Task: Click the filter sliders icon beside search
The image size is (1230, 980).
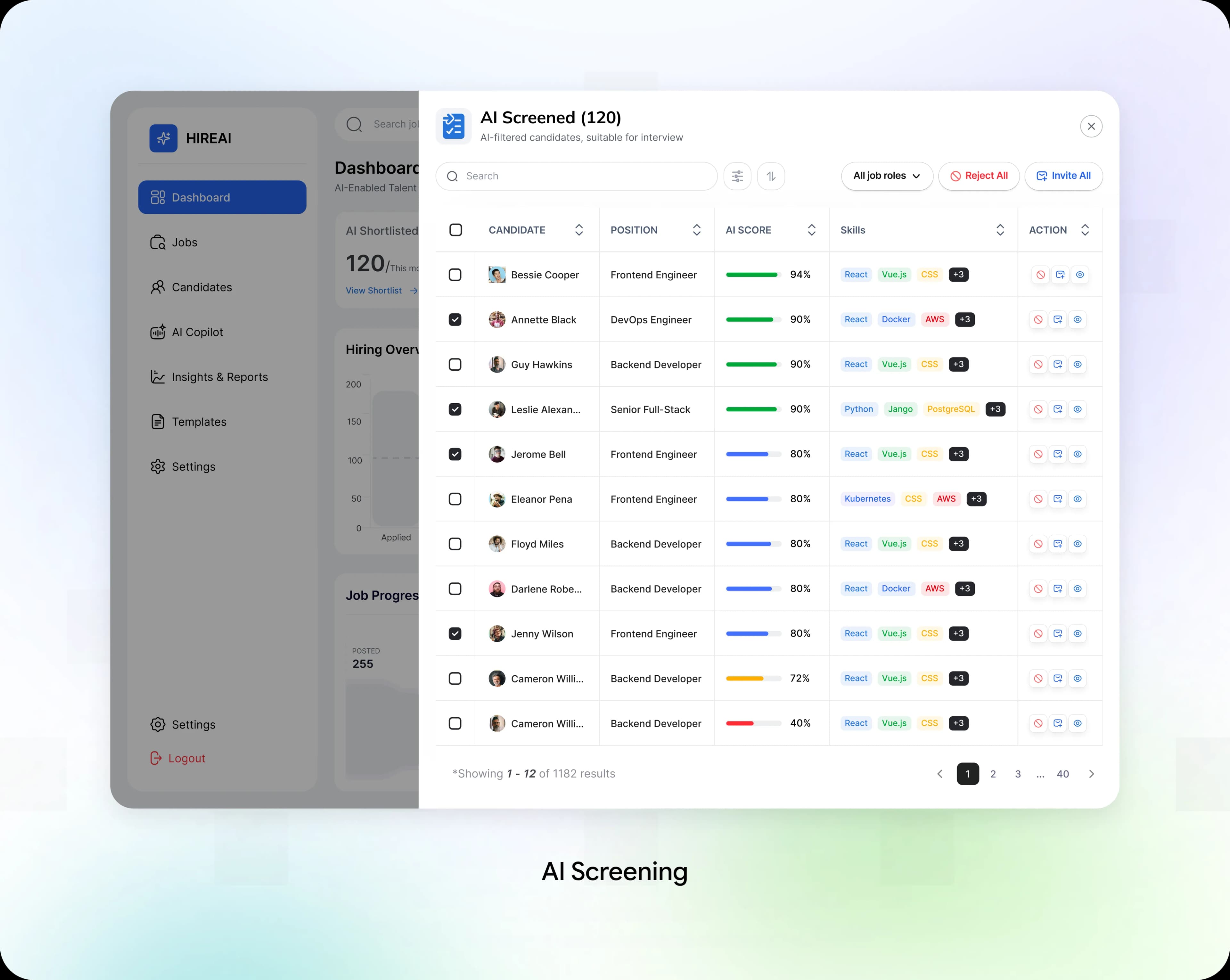Action: 737,176
